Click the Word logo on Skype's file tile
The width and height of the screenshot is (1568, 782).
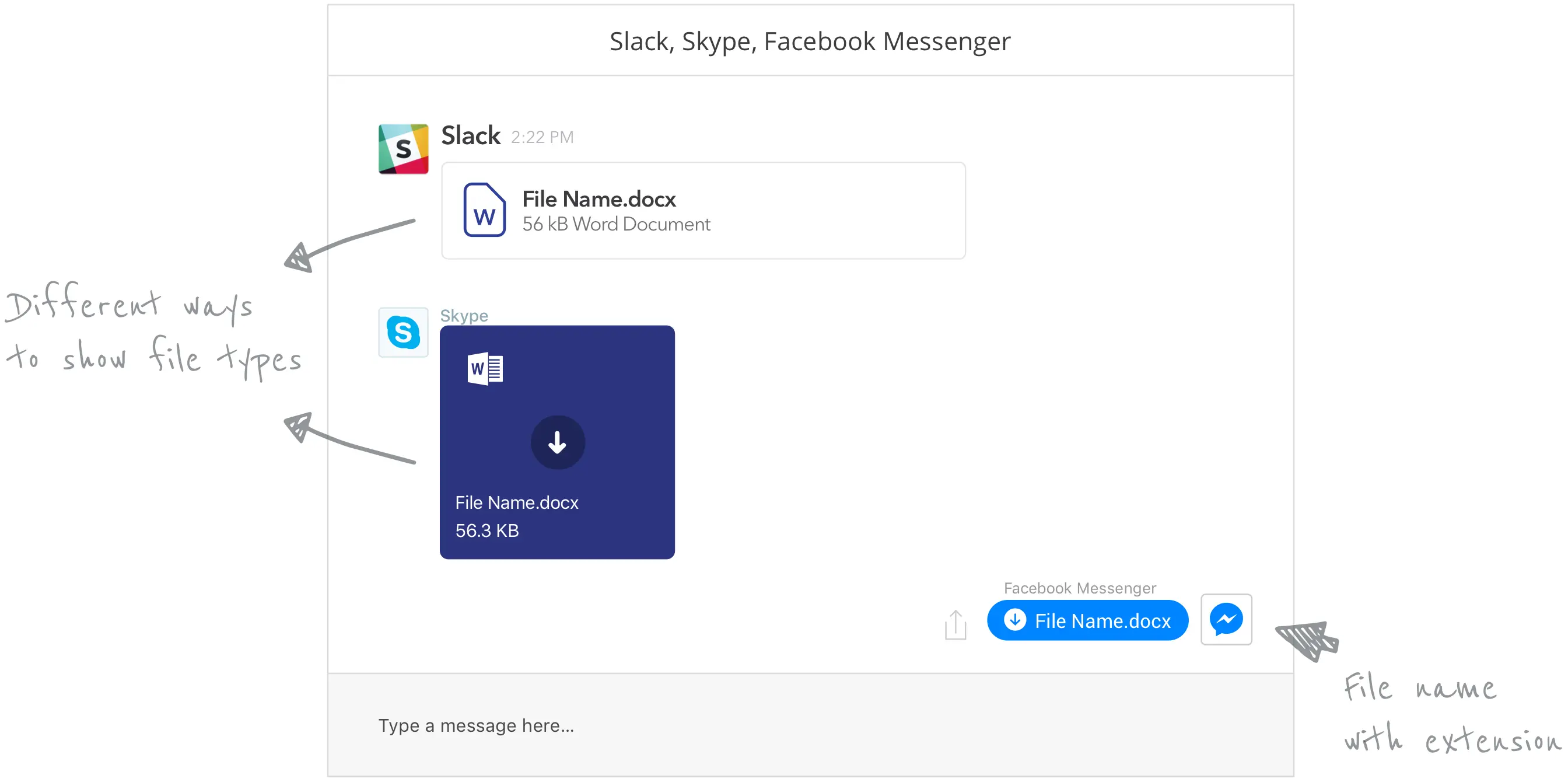pyautogui.click(x=485, y=368)
